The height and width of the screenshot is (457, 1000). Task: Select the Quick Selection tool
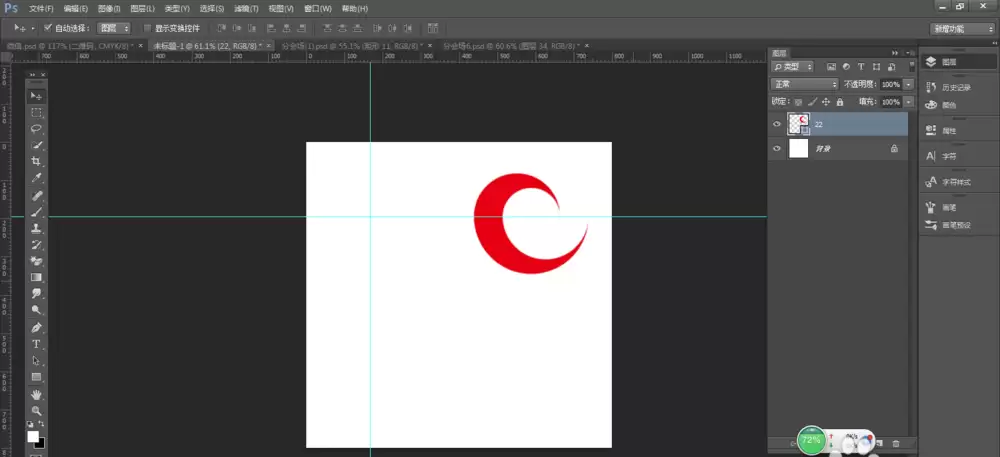click(36, 145)
